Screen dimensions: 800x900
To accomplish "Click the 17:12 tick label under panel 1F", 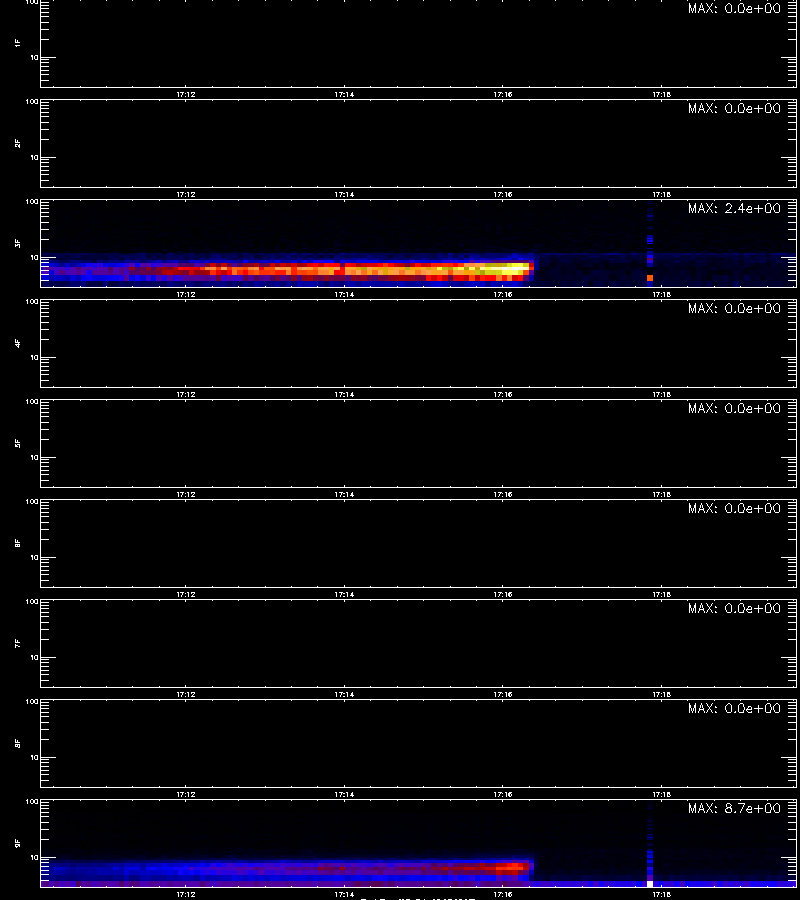I will (x=185, y=95).
